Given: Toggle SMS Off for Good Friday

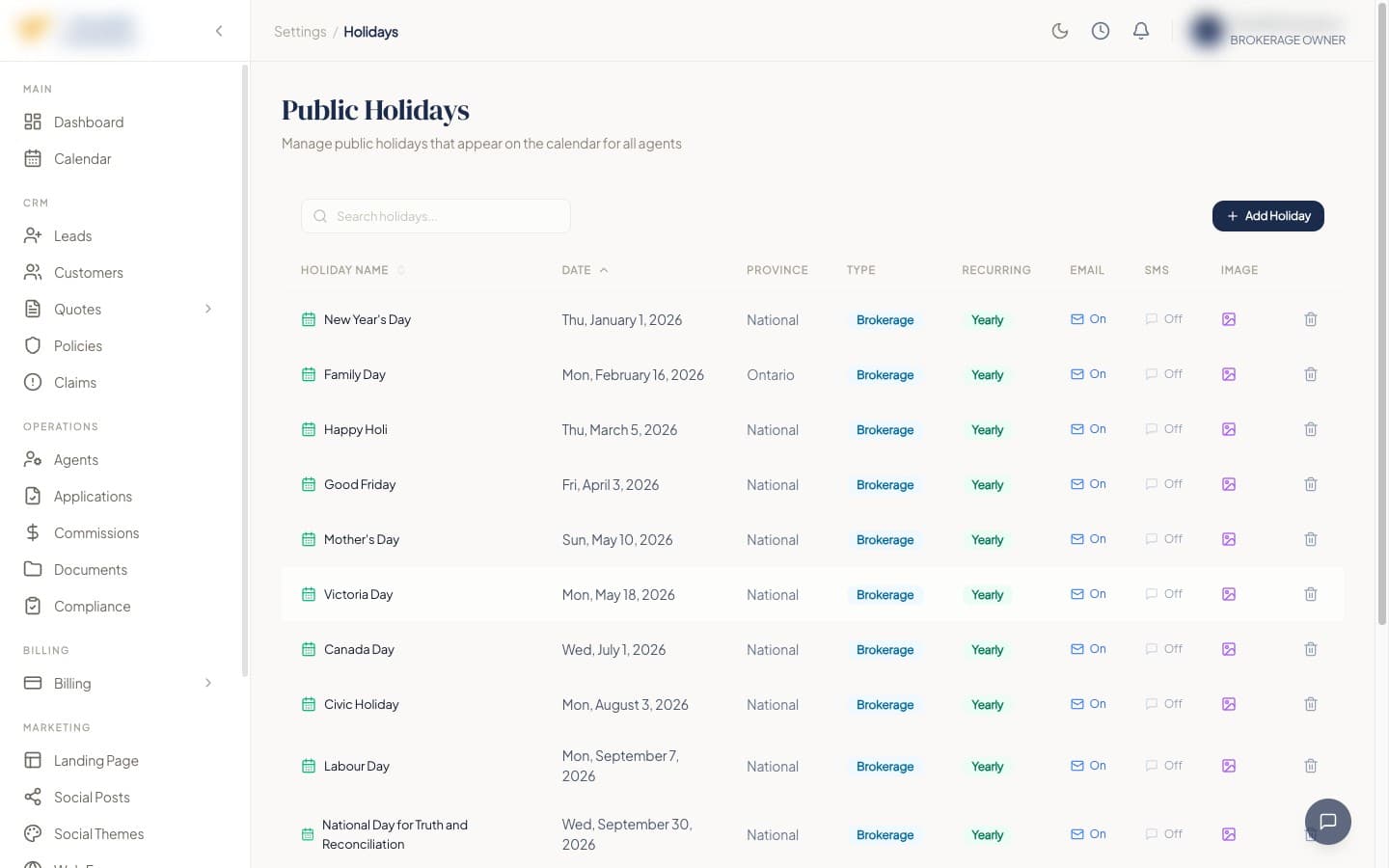Looking at the screenshot, I should [1163, 484].
